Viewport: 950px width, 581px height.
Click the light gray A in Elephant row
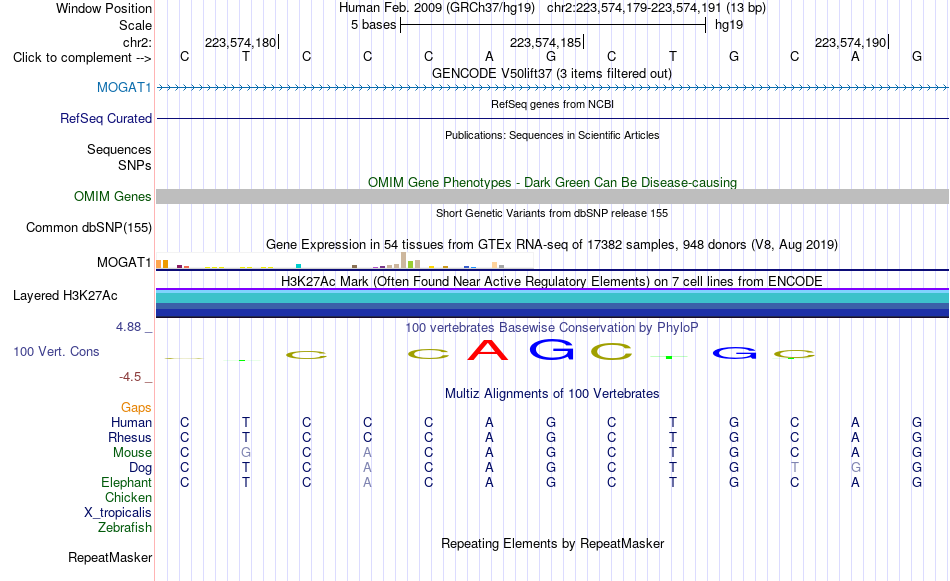tap(367, 482)
